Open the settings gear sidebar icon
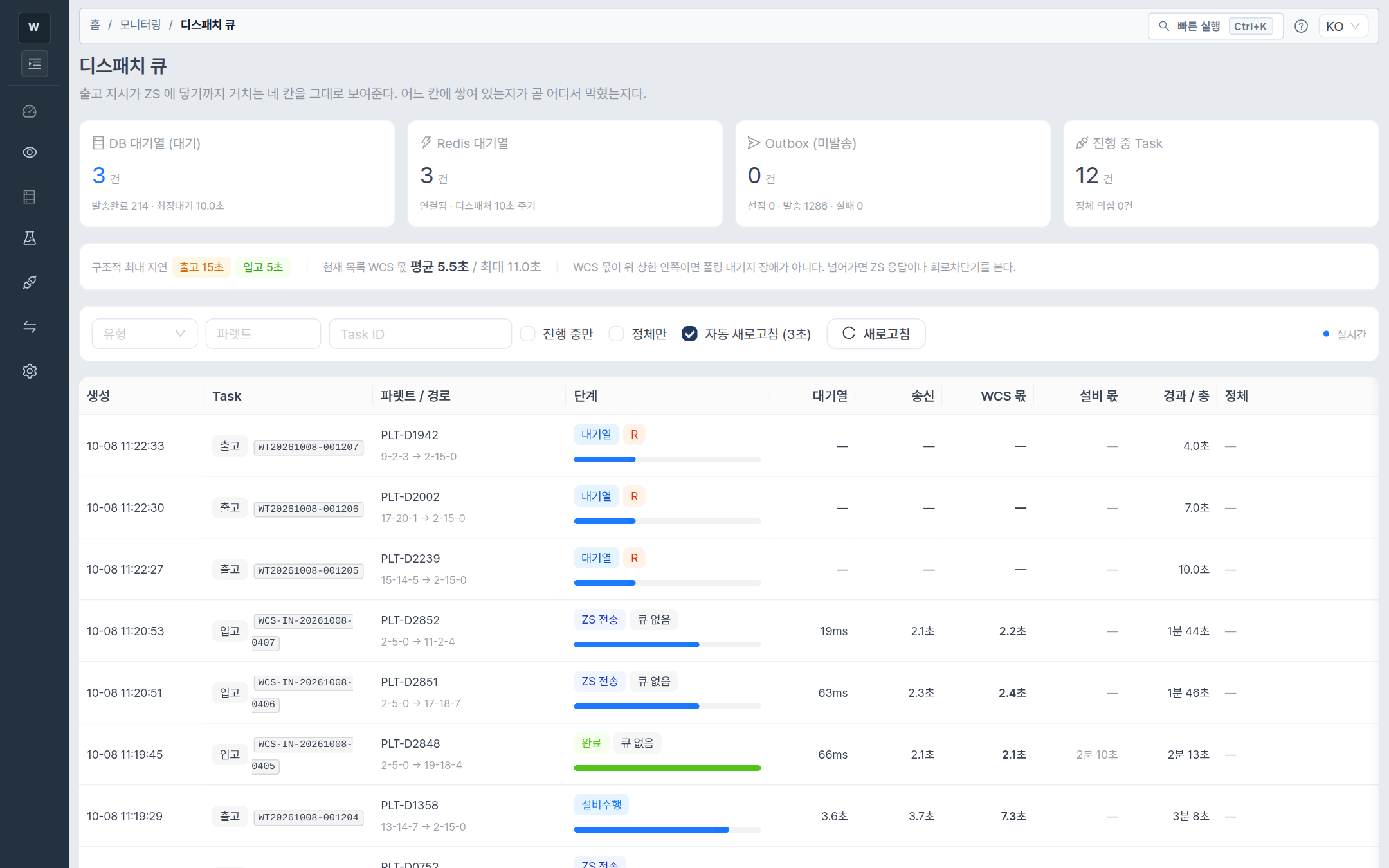The height and width of the screenshot is (868, 1389). 30,371
